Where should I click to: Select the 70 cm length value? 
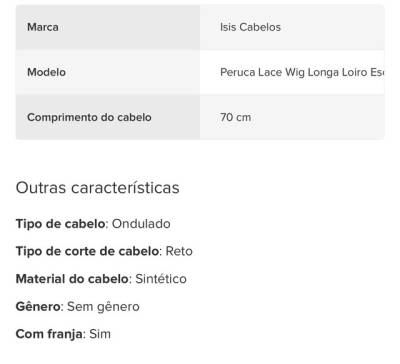pos(235,117)
